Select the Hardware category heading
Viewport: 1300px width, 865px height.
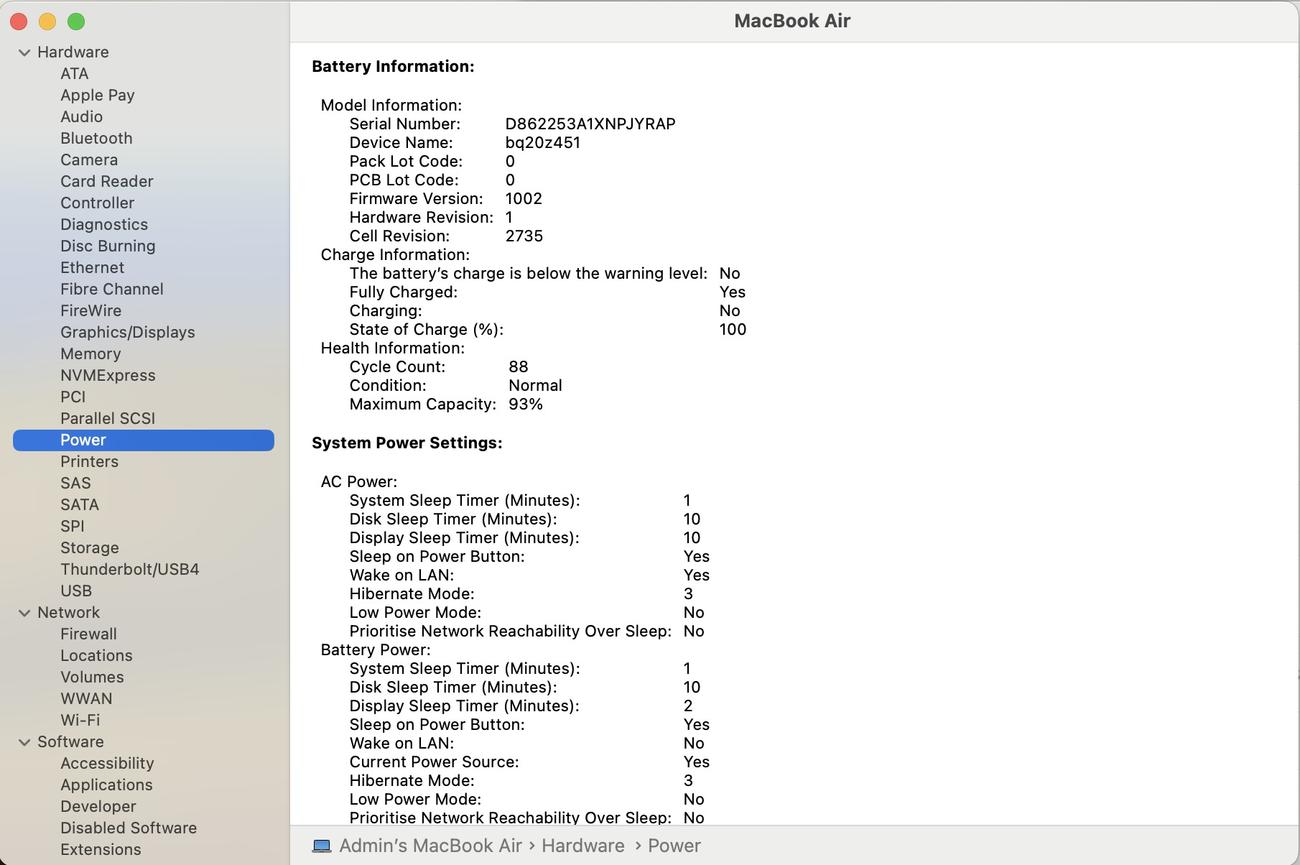tap(73, 52)
